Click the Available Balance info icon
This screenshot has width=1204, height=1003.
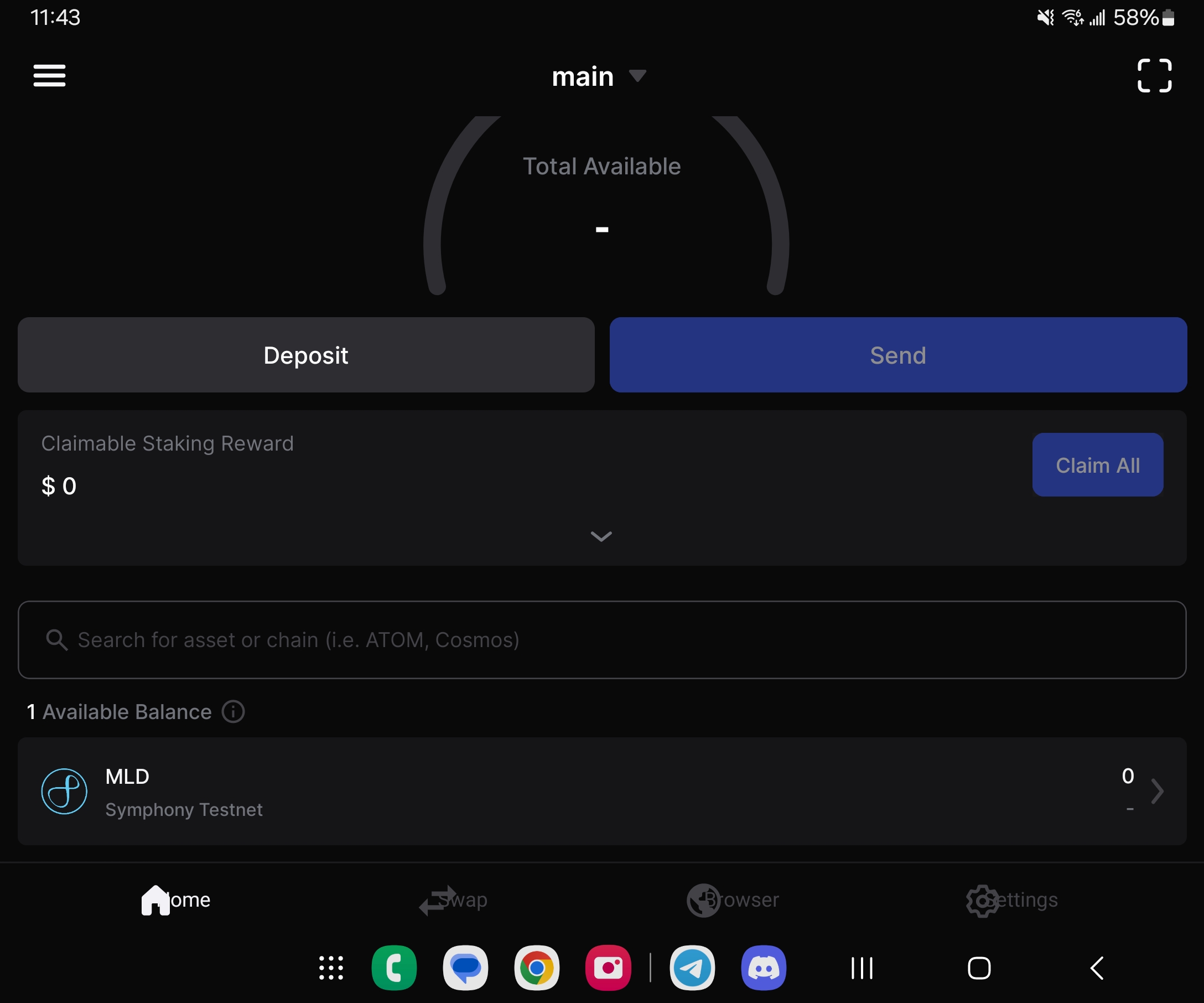pyautogui.click(x=233, y=712)
